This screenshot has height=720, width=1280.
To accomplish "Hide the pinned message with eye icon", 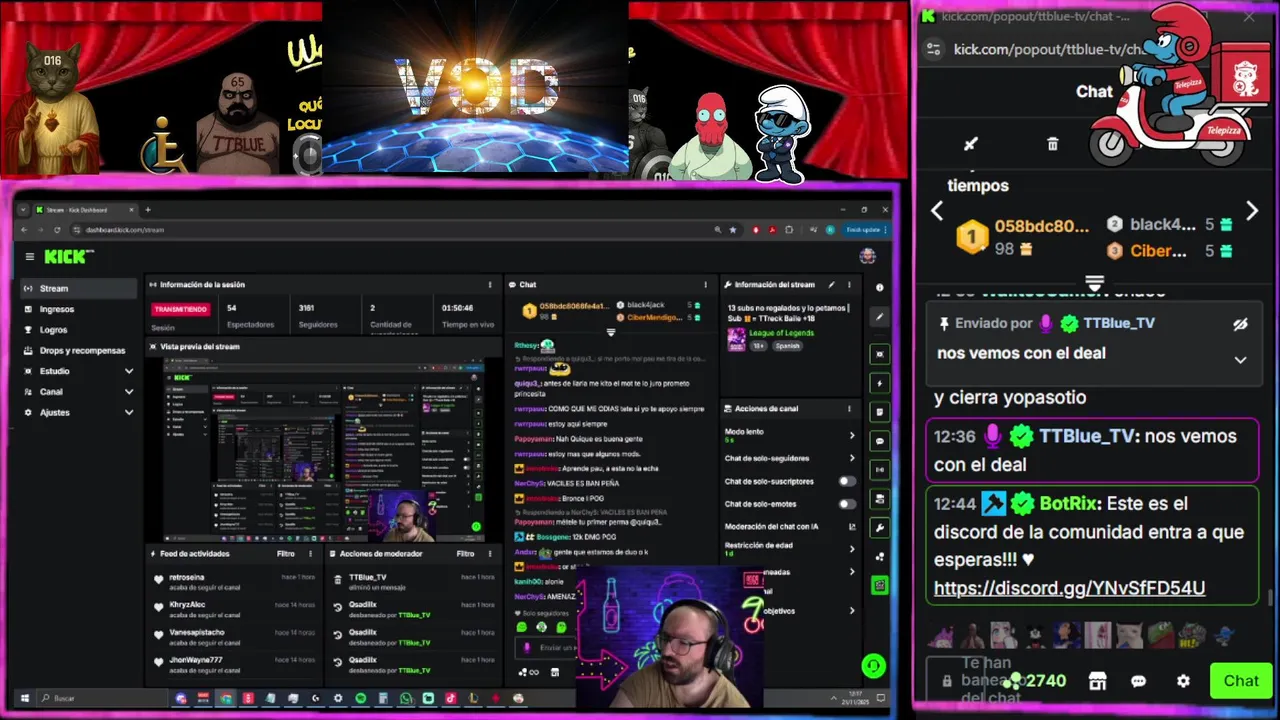I will (1241, 324).
